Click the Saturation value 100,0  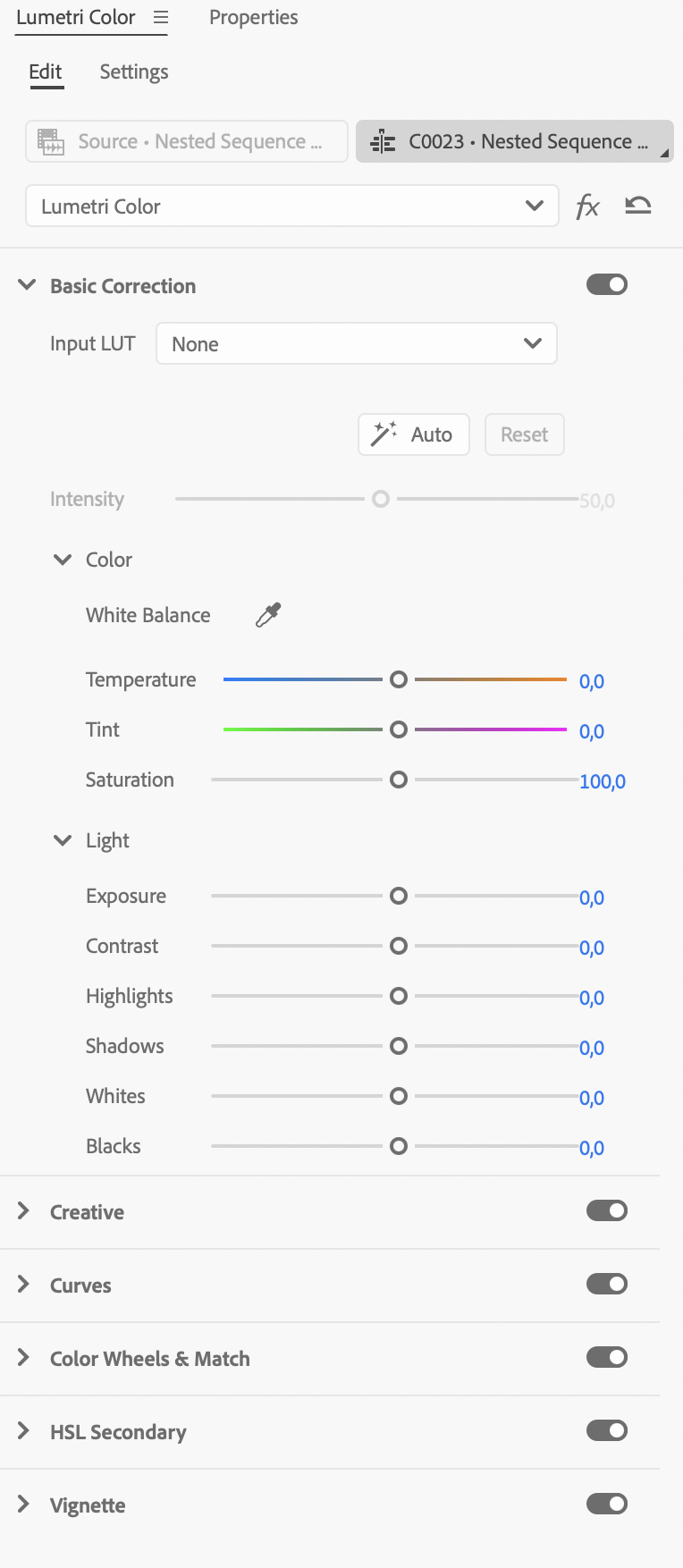(603, 781)
